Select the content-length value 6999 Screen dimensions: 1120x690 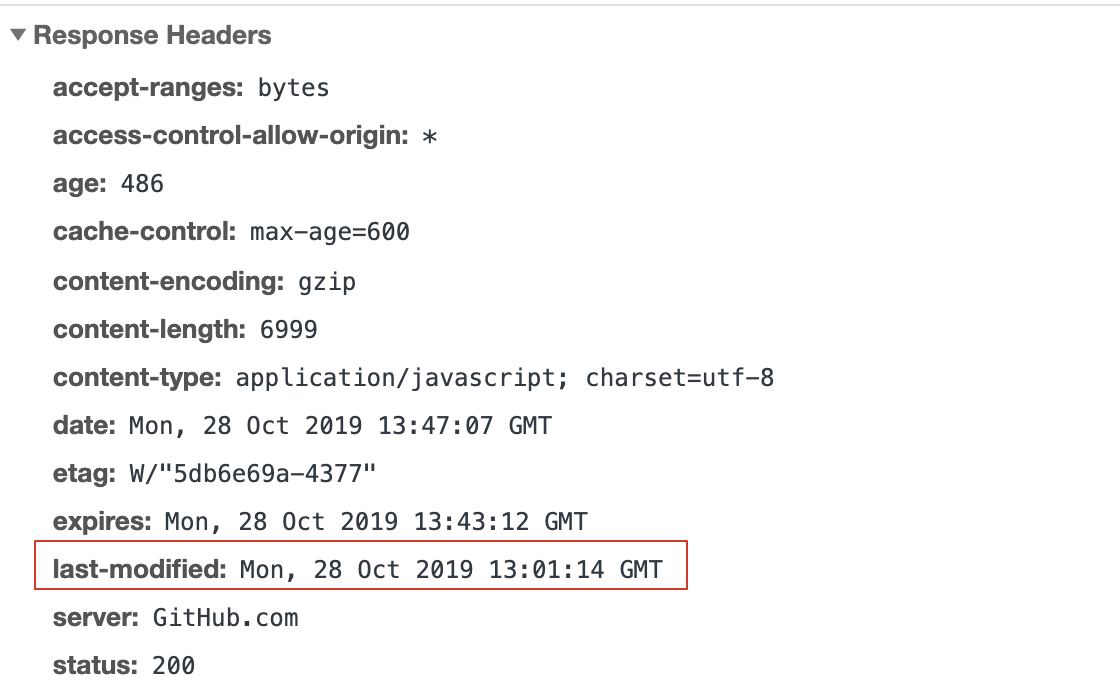[x=289, y=330]
